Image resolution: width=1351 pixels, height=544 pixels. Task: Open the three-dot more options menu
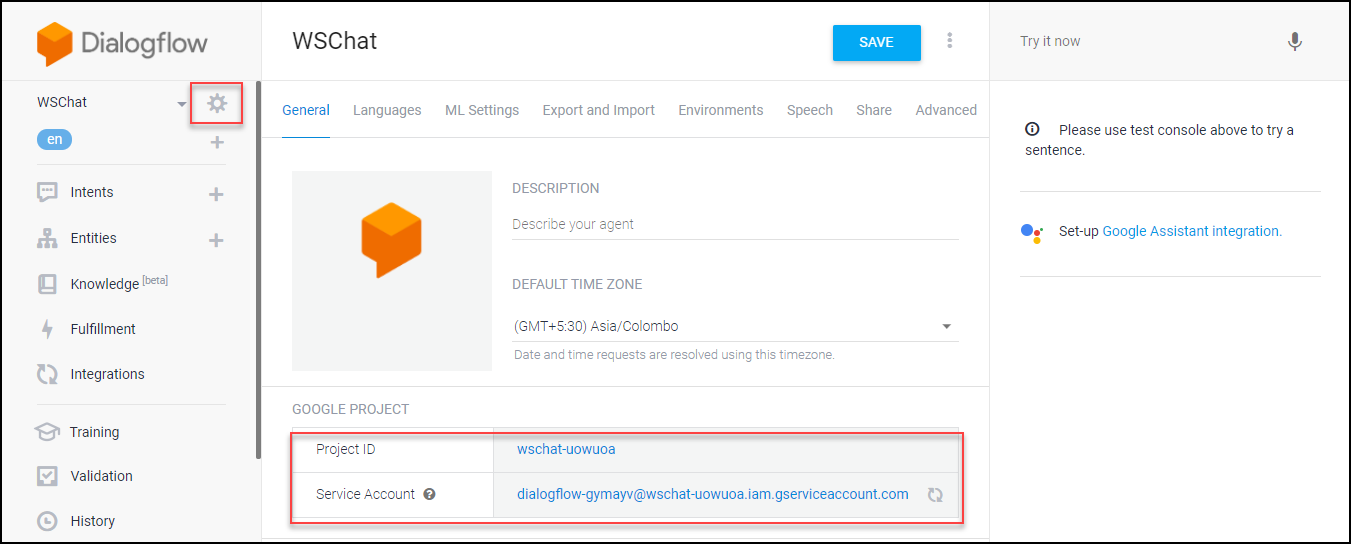click(949, 41)
